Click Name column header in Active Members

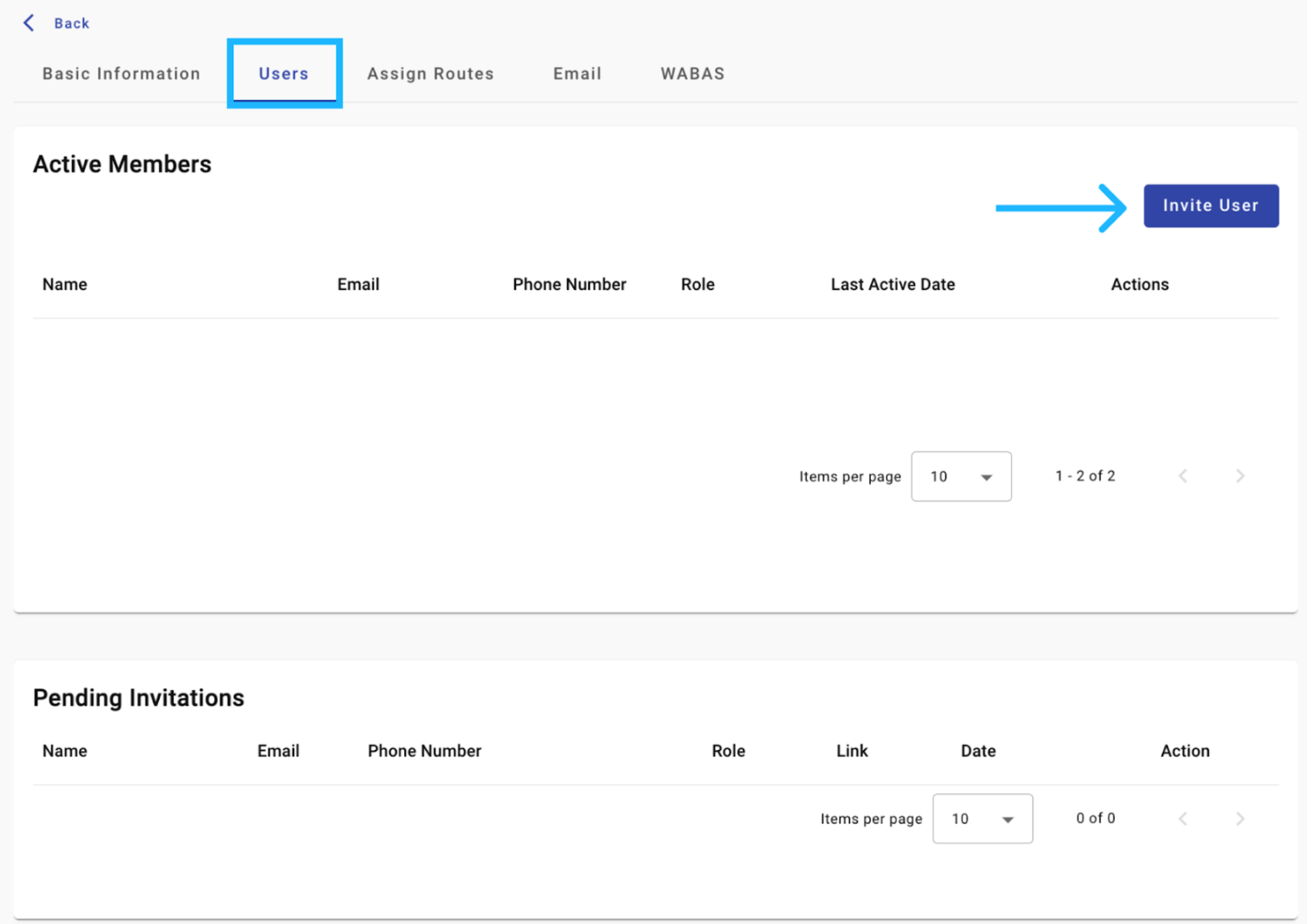pyautogui.click(x=65, y=284)
